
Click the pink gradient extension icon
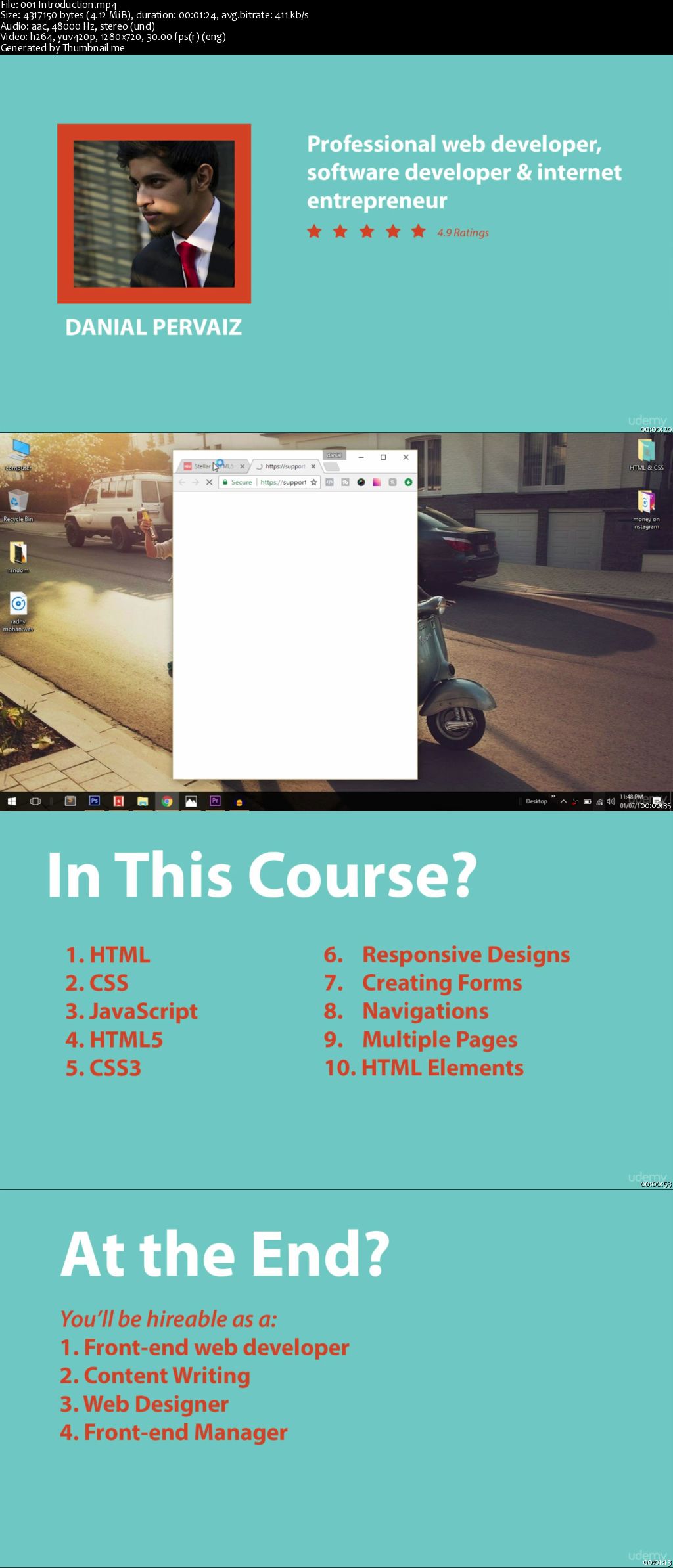pyautogui.click(x=377, y=482)
